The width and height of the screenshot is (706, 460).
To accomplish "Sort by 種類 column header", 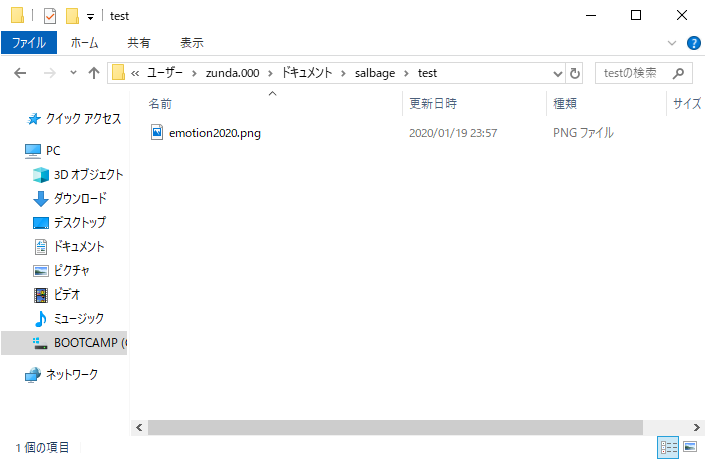I will pyautogui.click(x=565, y=104).
